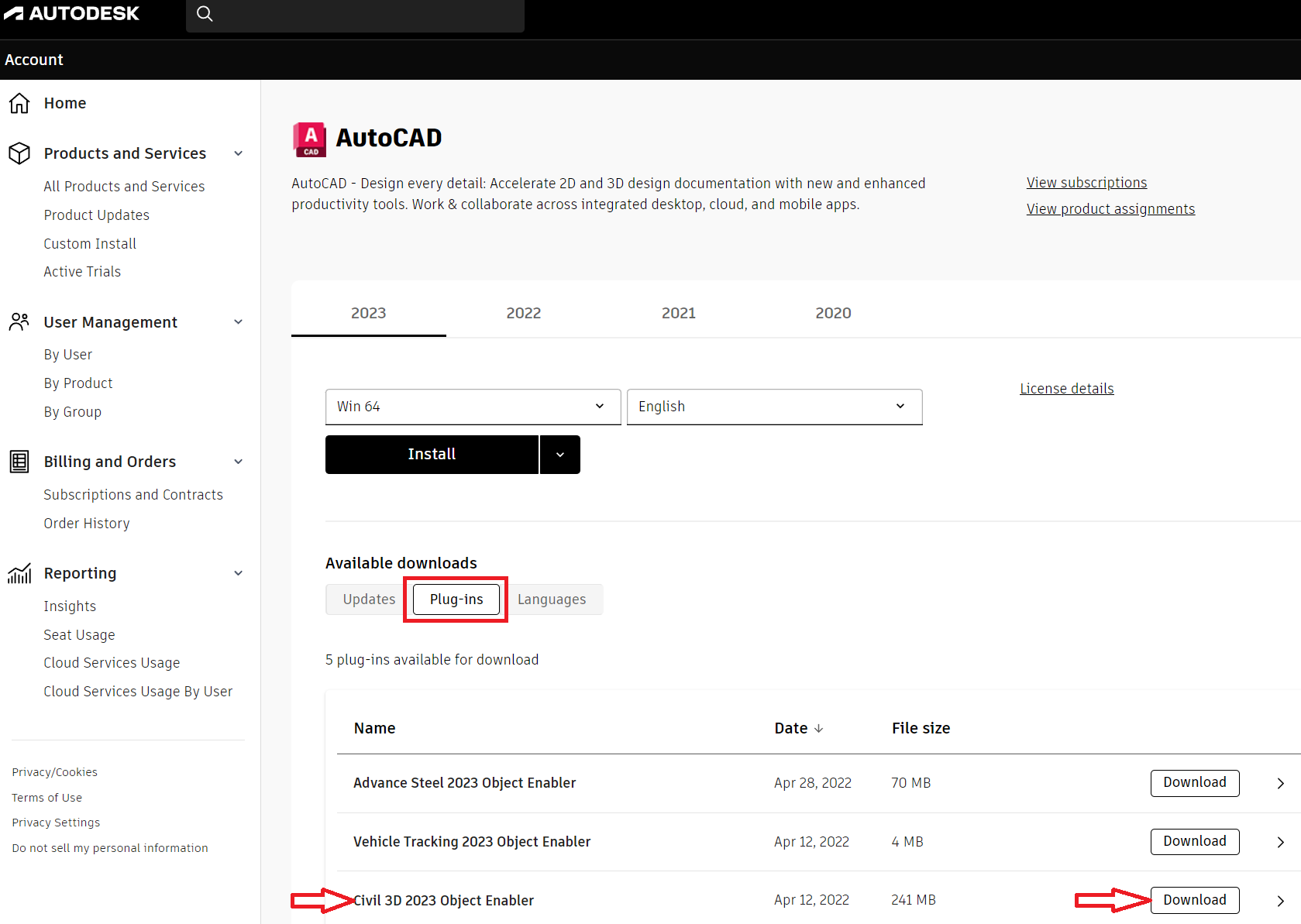Switch to the 2021 version tab
The width and height of the screenshot is (1301, 924).
(x=678, y=312)
